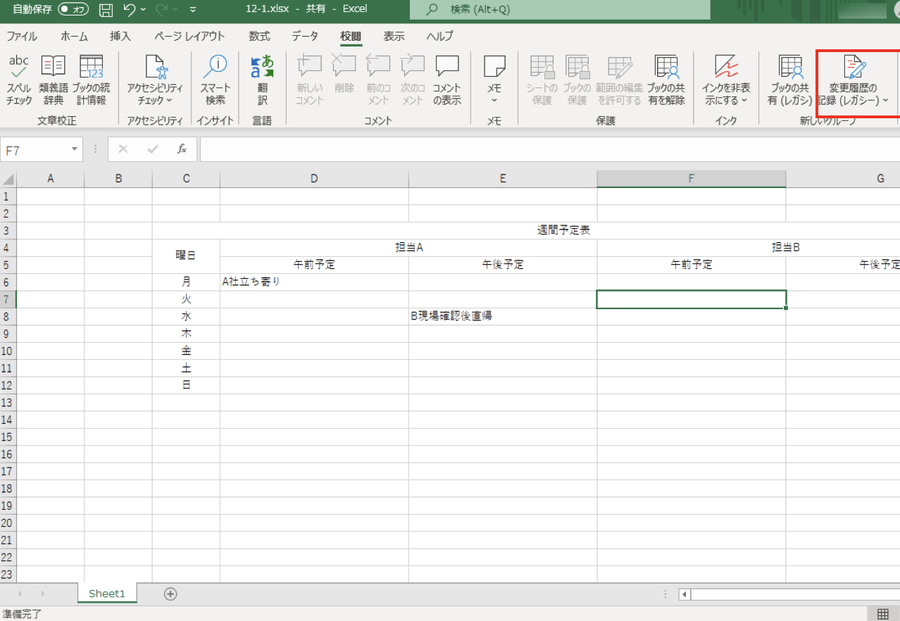This screenshot has width=900, height=621.
Task: Switch to the Home (ホーム) tab
Action: point(74,36)
